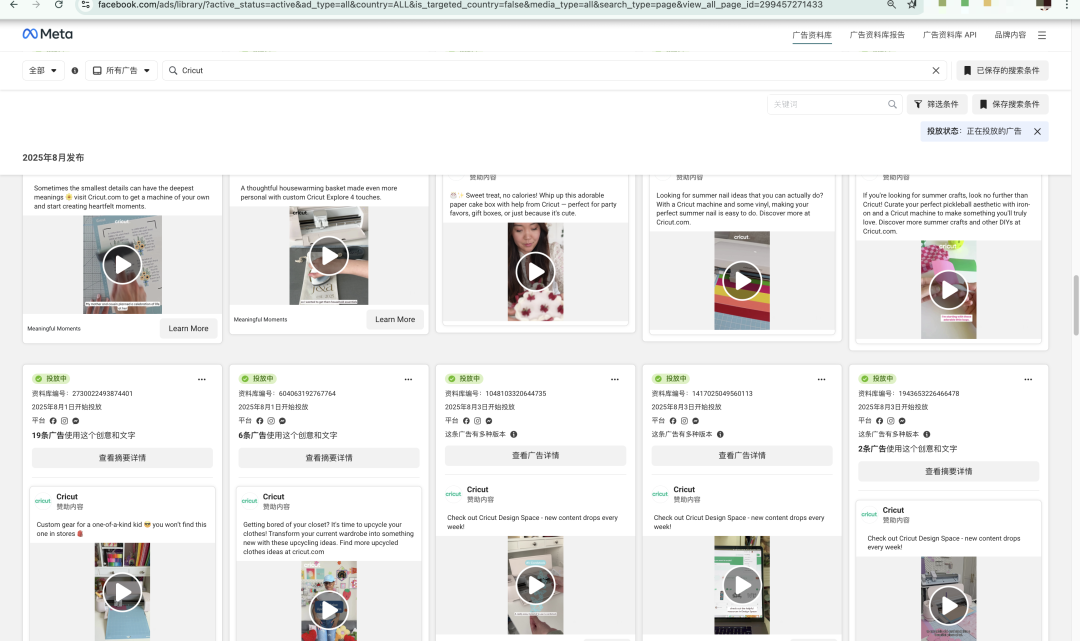
Task: Open the 筛选条件 filters
Action: (x=937, y=105)
